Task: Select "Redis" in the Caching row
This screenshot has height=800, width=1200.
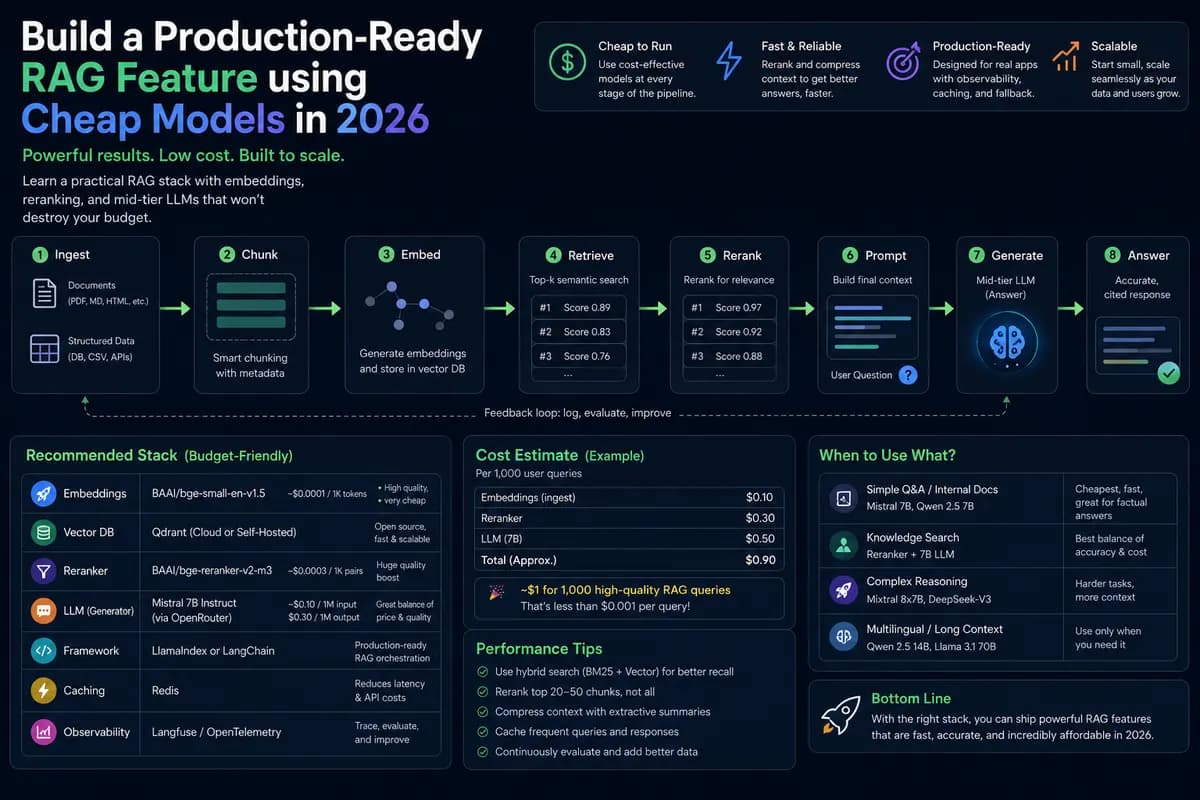Action: (x=163, y=690)
